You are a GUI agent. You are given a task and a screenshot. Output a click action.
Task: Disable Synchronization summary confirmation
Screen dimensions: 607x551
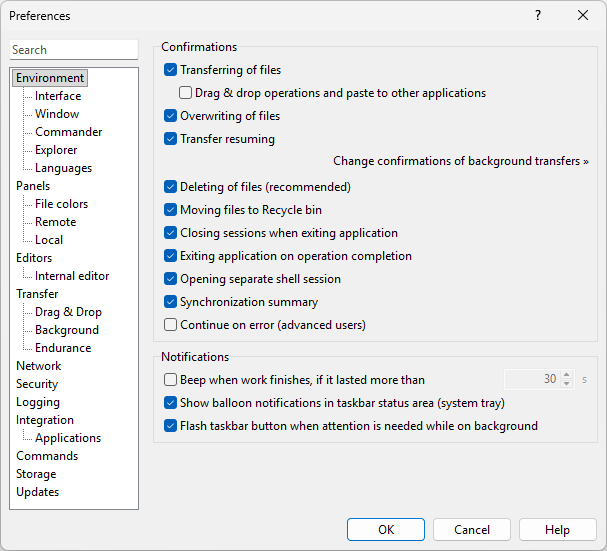point(171,302)
